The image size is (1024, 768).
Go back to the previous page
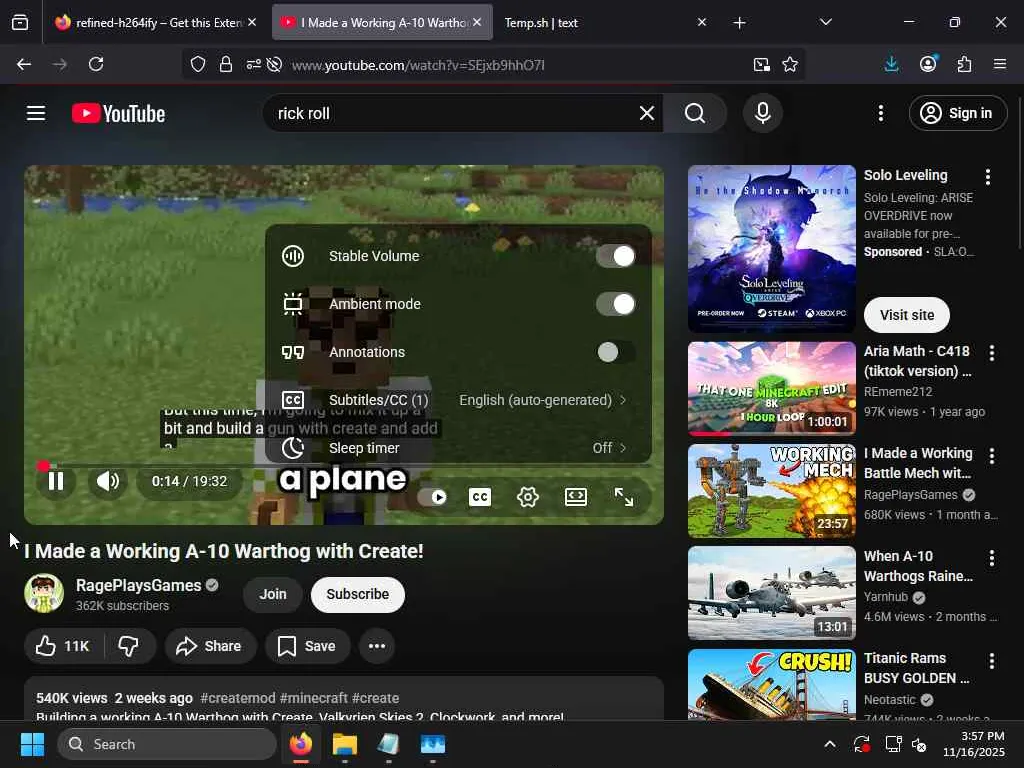point(24,64)
